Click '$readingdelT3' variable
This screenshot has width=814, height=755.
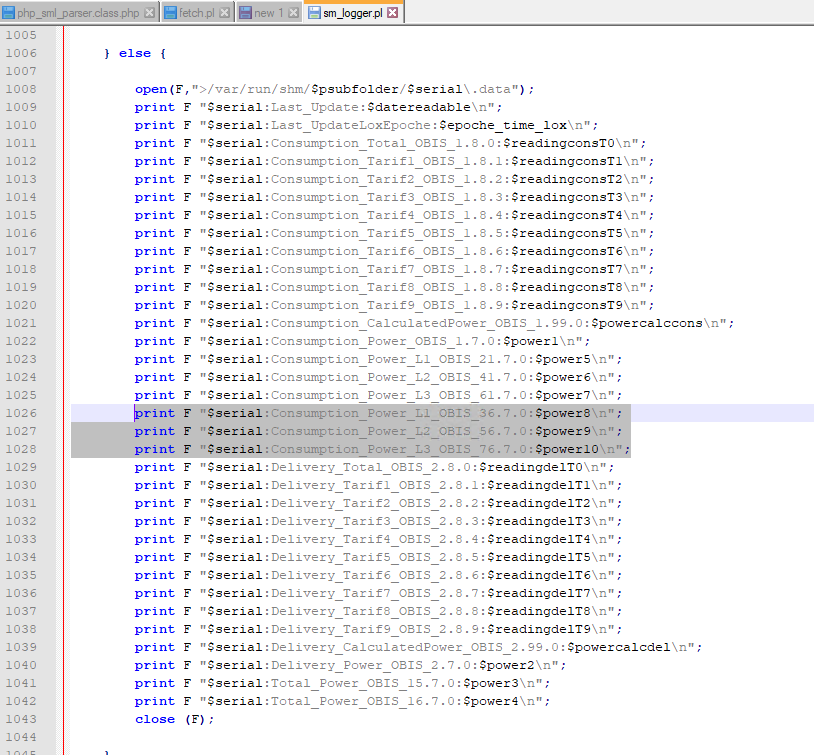click(539, 521)
